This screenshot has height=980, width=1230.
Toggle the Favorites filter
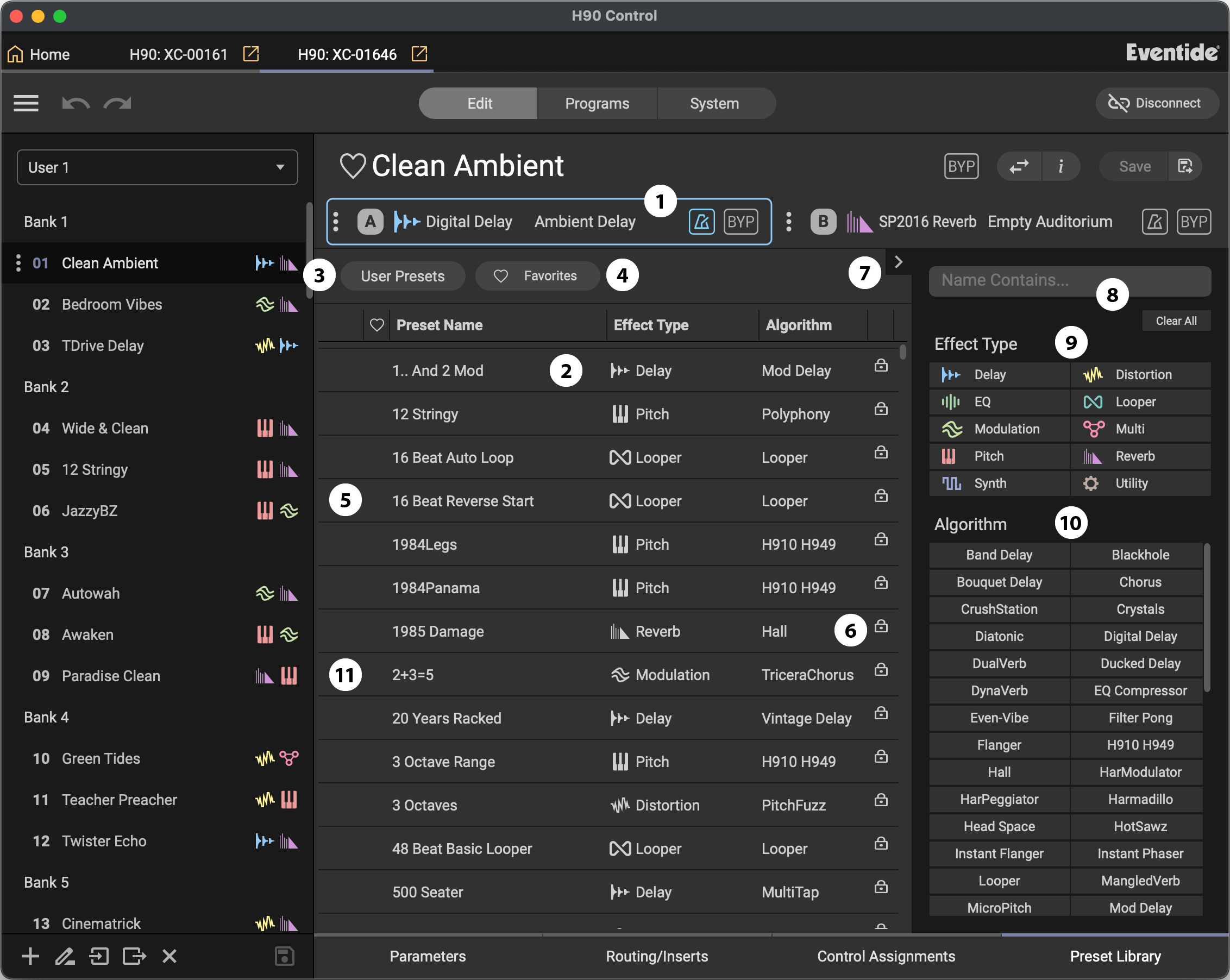537,276
